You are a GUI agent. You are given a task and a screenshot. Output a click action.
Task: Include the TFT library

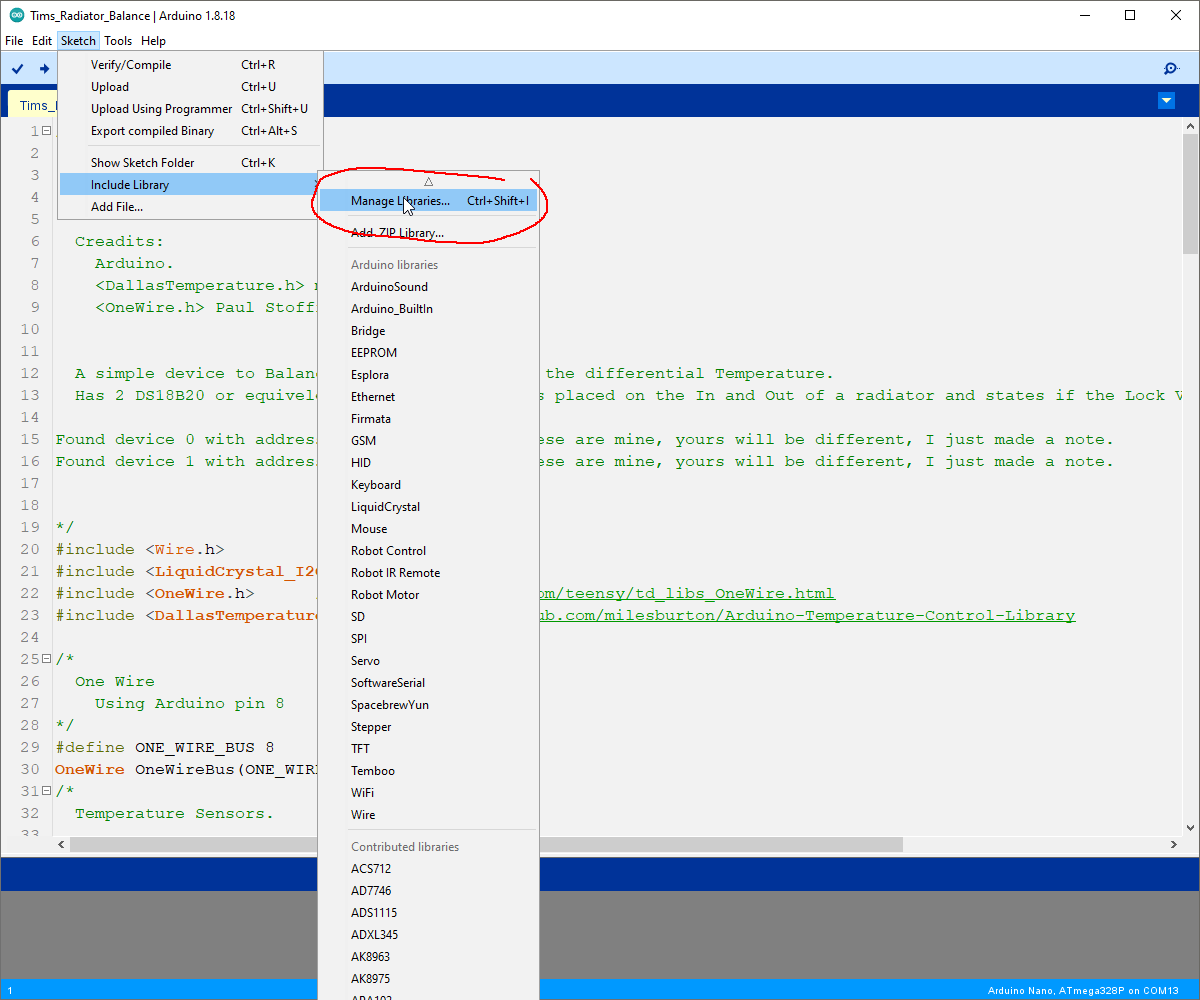coord(428,749)
